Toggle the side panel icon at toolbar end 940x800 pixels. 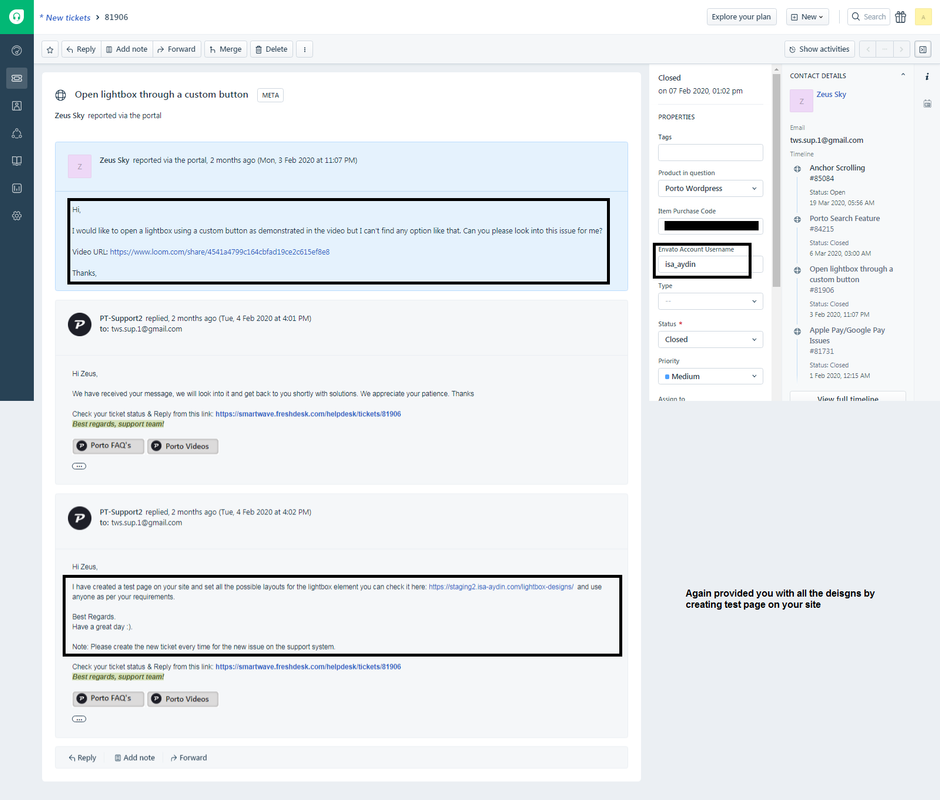(x=923, y=49)
